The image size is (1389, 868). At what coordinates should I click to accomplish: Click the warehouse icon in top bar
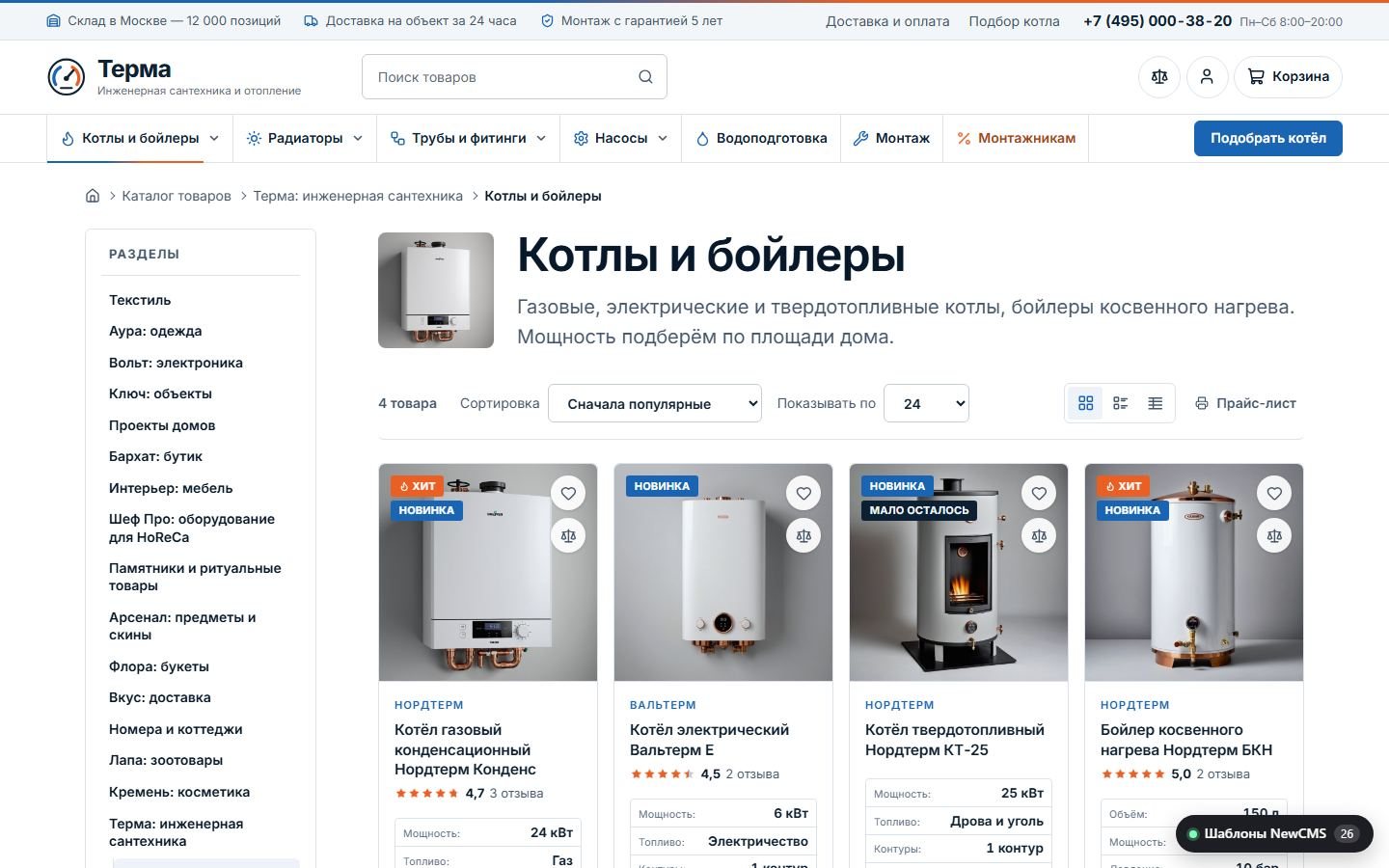pyautogui.click(x=54, y=20)
